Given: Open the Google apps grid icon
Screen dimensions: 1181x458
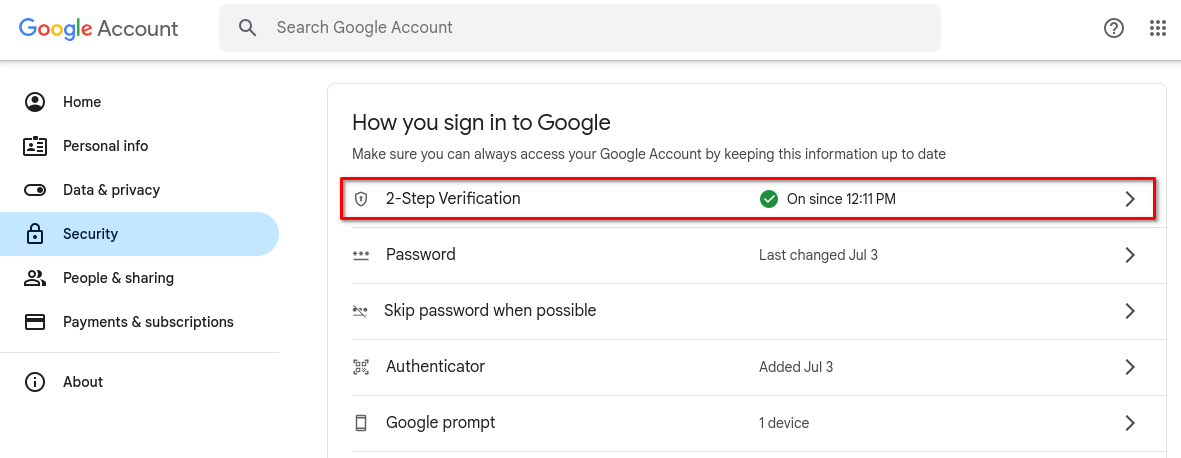Looking at the screenshot, I should [x=1158, y=28].
